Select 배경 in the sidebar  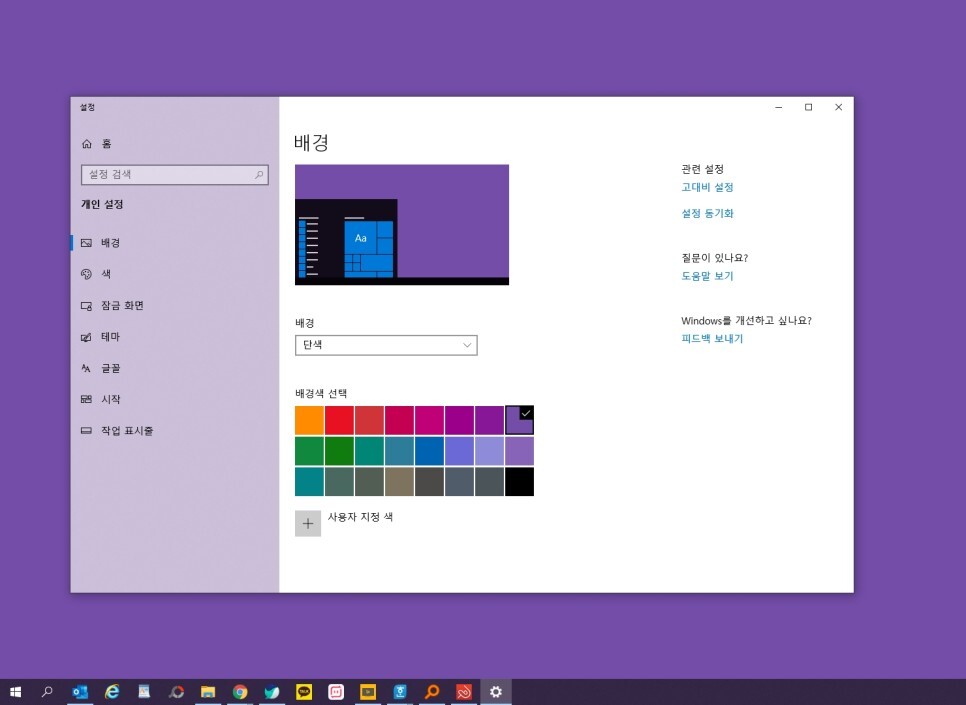click(101, 243)
